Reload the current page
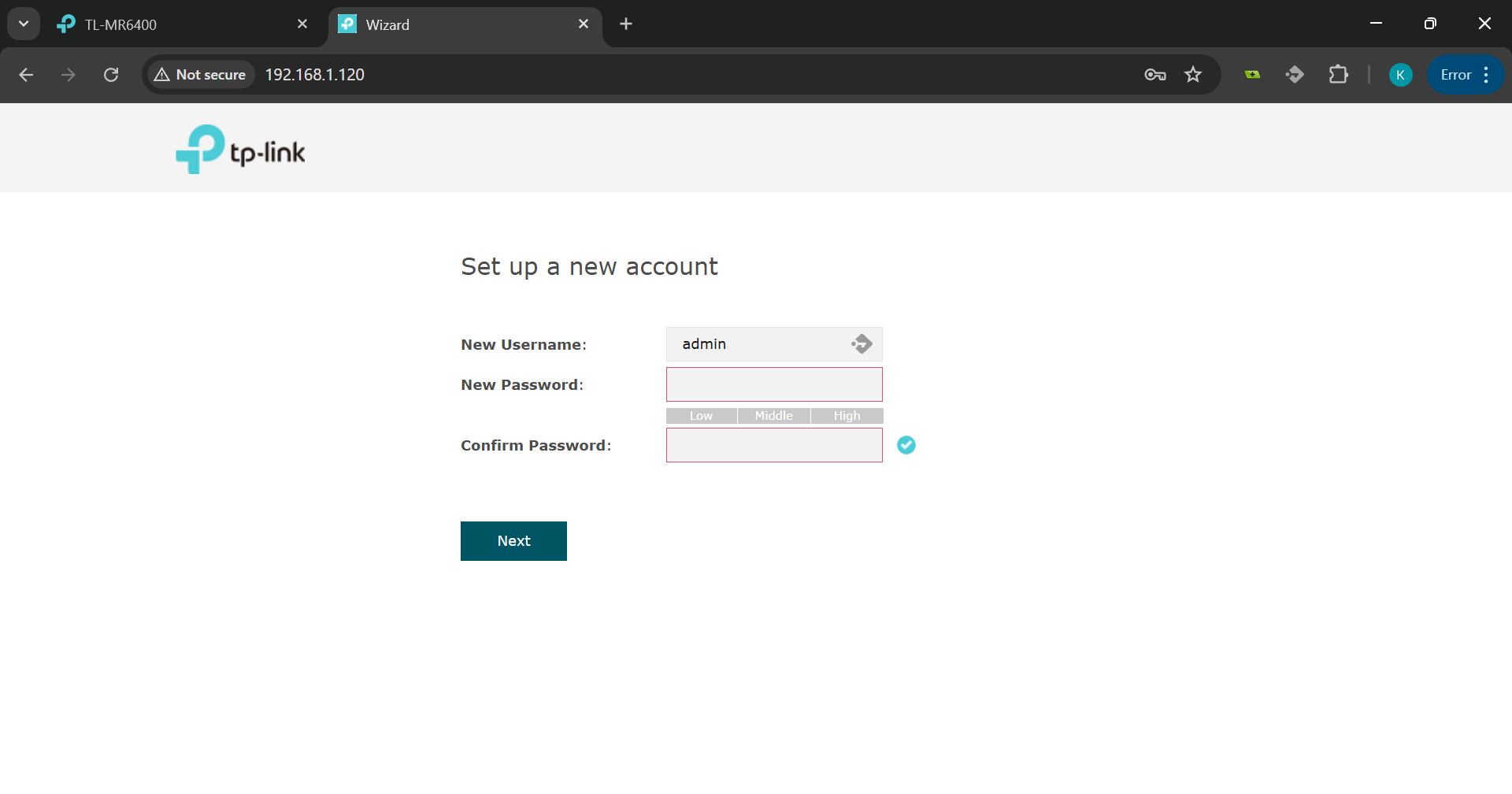Viewport: 1512px width, 794px height. point(111,75)
